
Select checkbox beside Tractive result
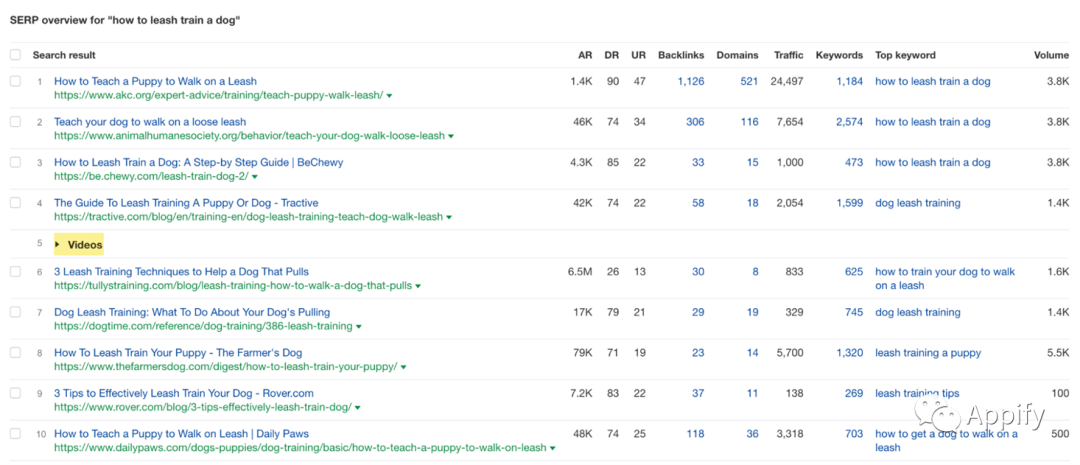pos(15,203)
